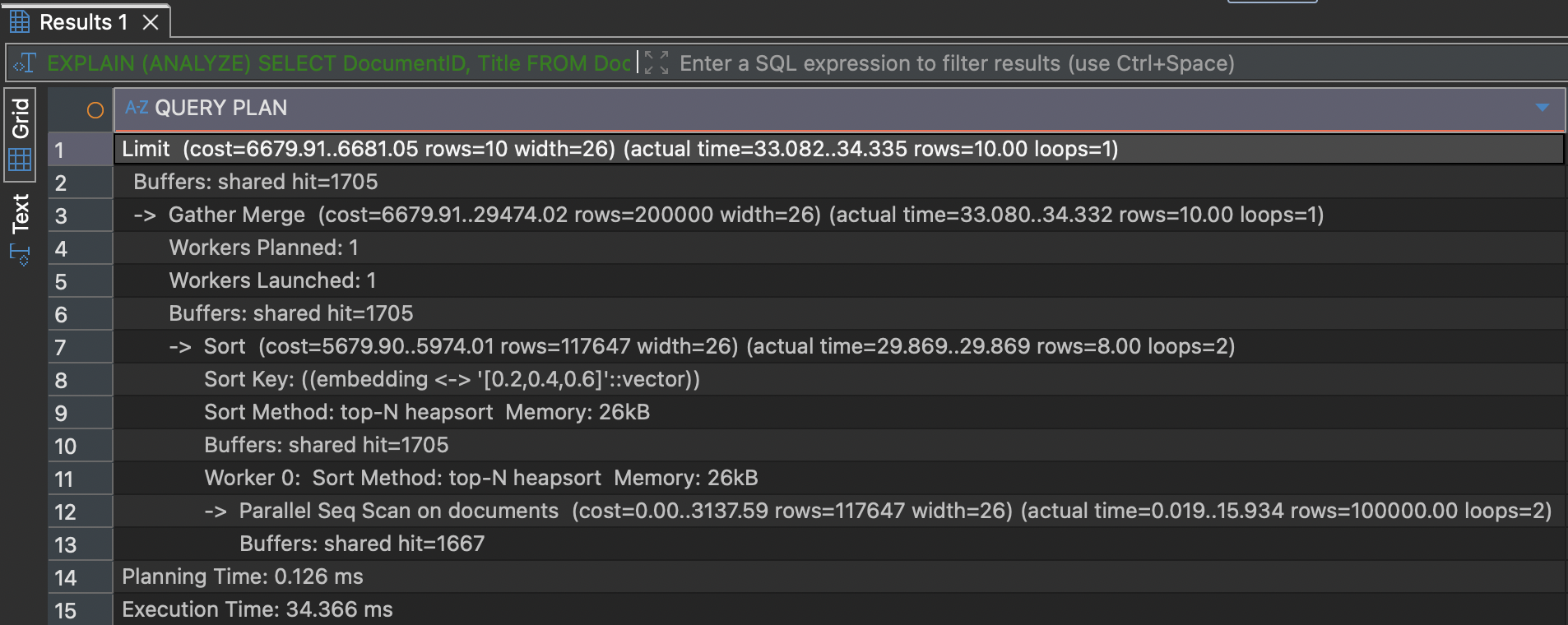
Task: Click the SQL script icon beside the EXPLAIN query
Action: click(25, 63)
